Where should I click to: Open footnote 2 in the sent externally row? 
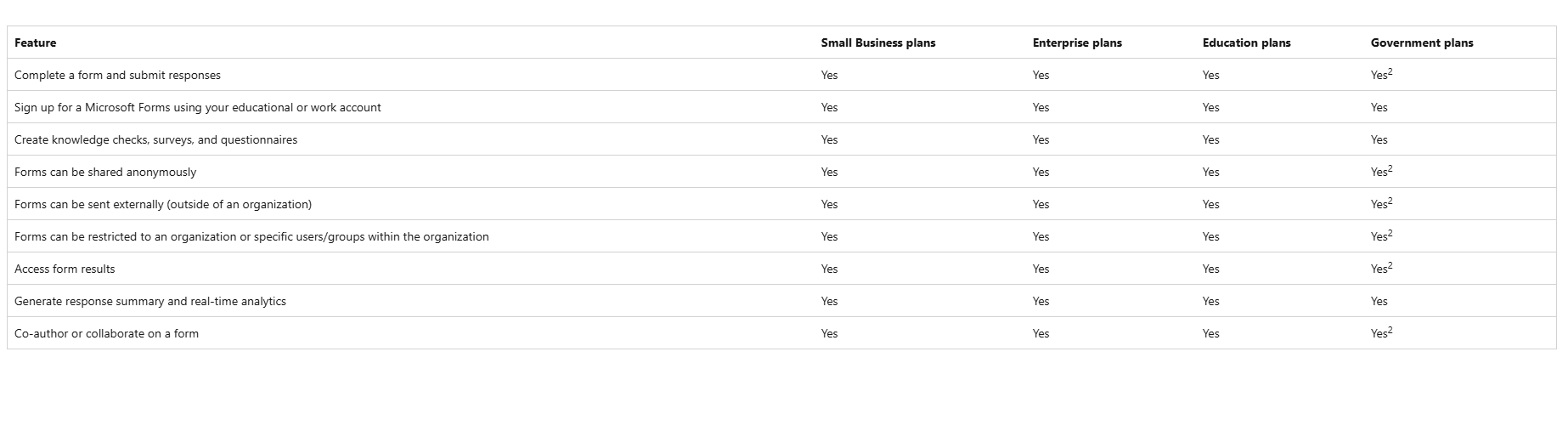(x=1390, y=201)
